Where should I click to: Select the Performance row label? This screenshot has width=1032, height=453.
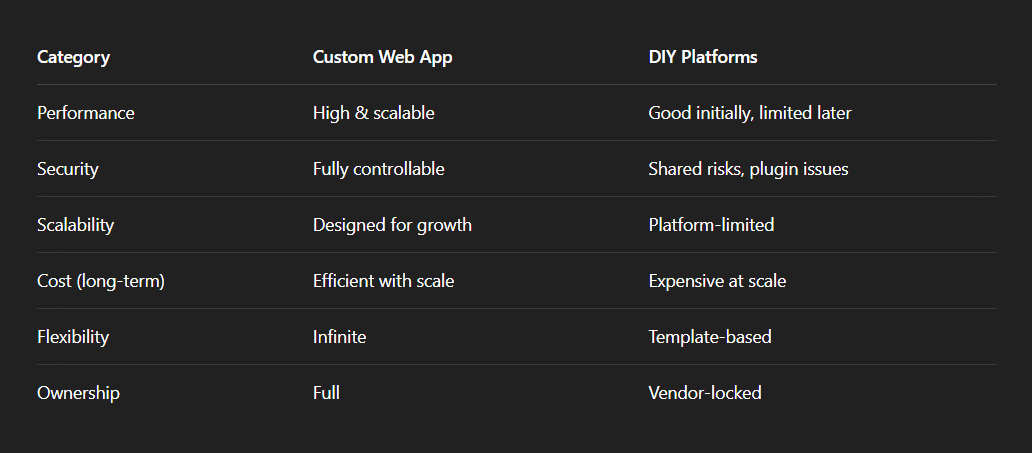coord(85,113)
